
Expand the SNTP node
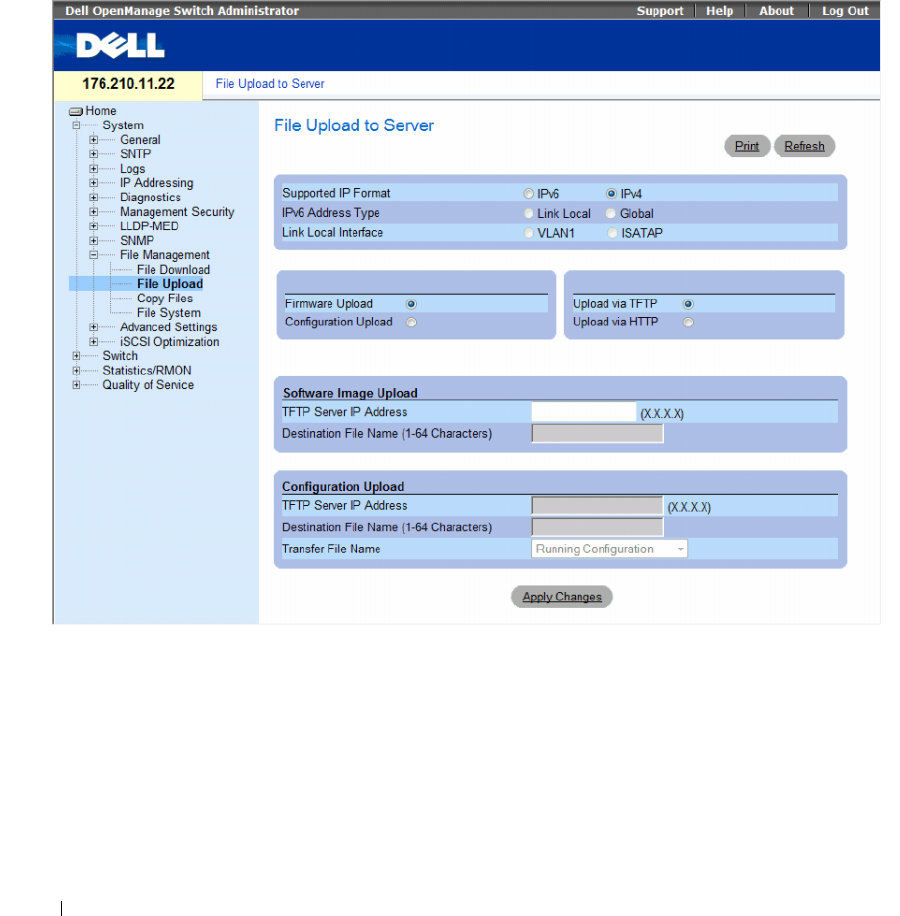point(93,154)
